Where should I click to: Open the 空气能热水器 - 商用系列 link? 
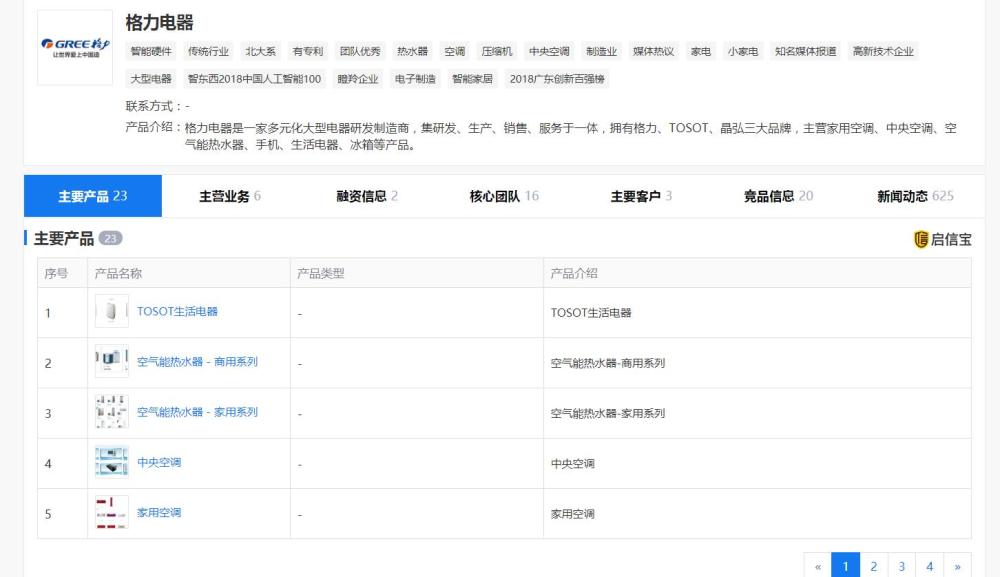pyautogui.click(x=197, y=362)
